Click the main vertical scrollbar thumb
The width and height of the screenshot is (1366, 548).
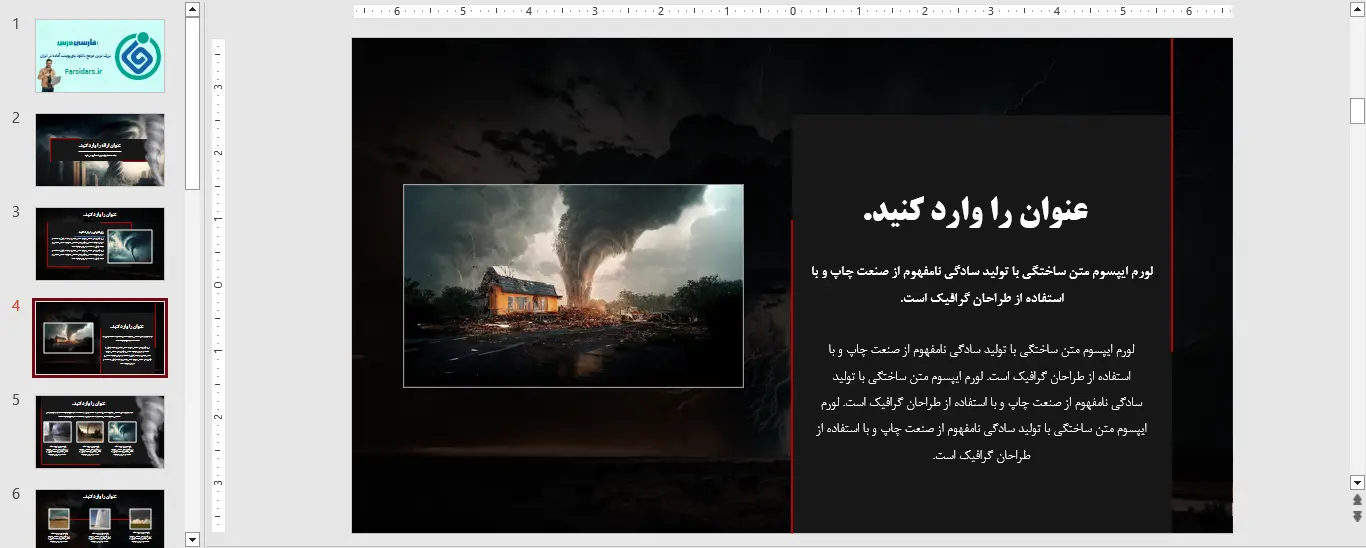[x=1357, y=110]
